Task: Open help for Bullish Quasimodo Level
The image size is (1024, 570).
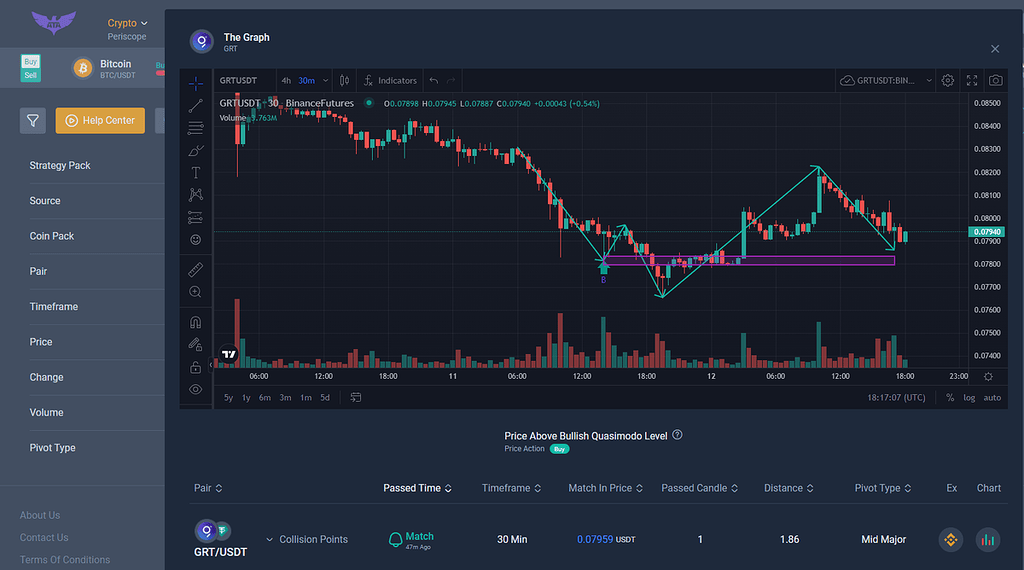Action: coord(677,435)
